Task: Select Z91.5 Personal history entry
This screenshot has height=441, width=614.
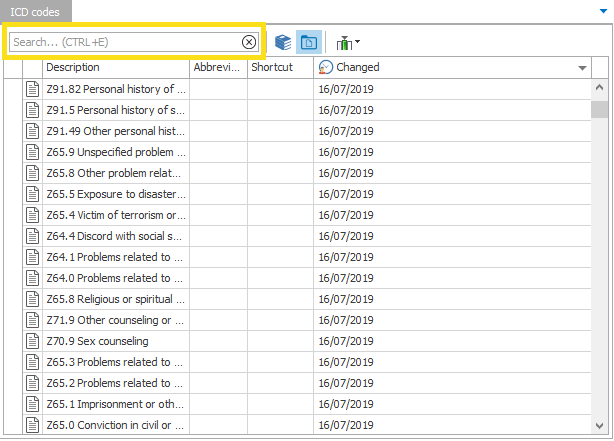Action: click(x=116, y=110)
